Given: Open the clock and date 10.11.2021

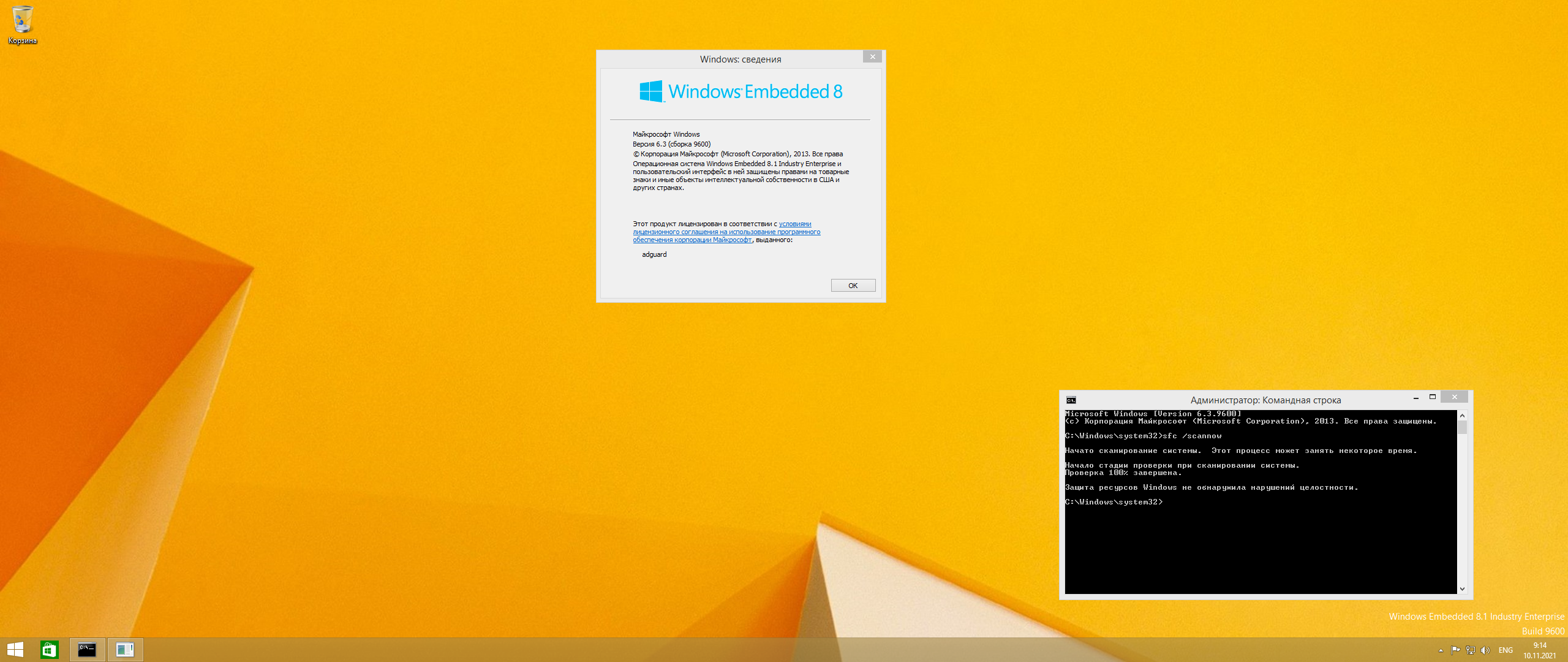Looking at the screenshot, I should coord(1540,650).
